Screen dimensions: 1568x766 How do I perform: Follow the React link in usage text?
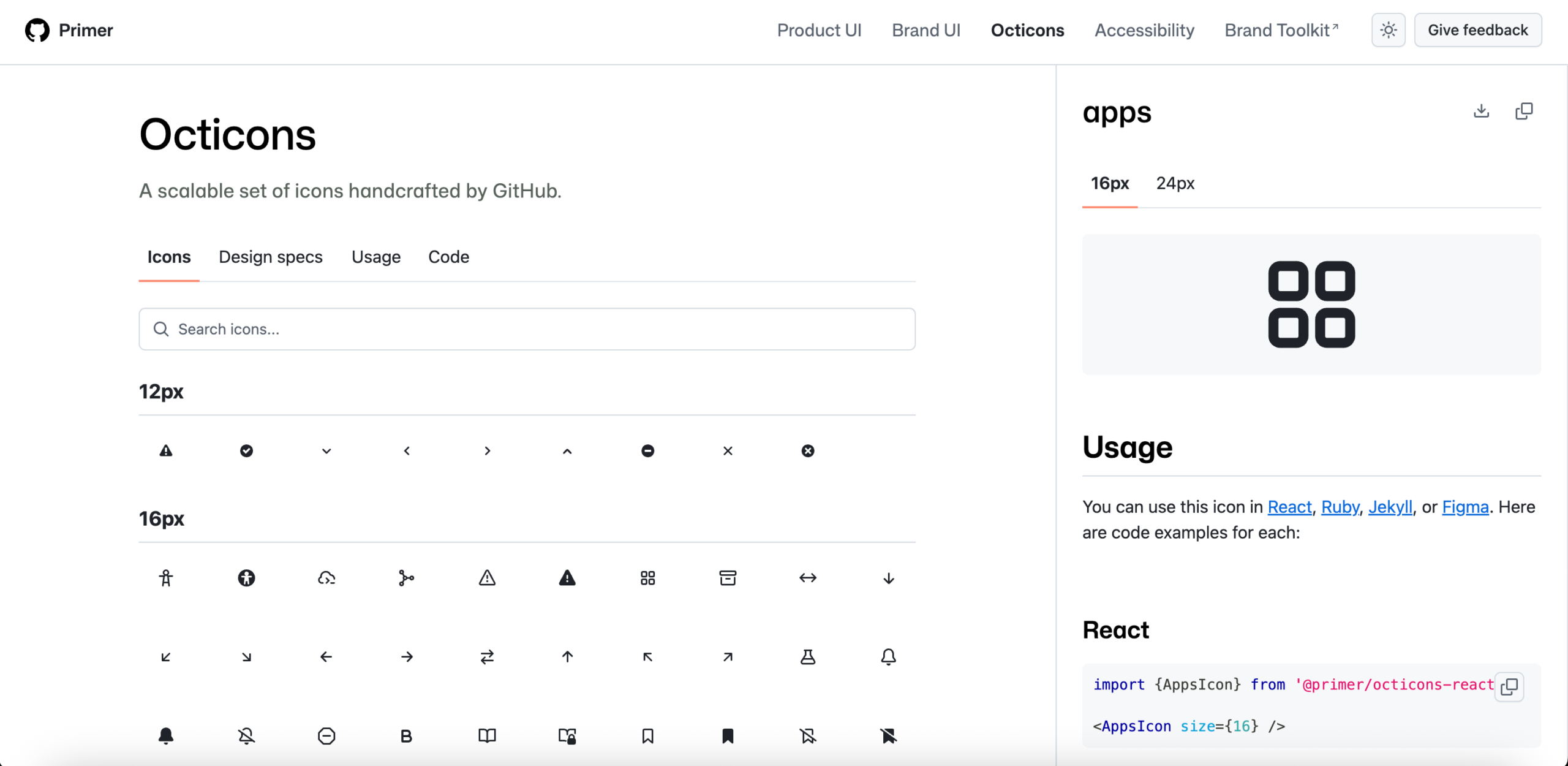coord(1289,507)
